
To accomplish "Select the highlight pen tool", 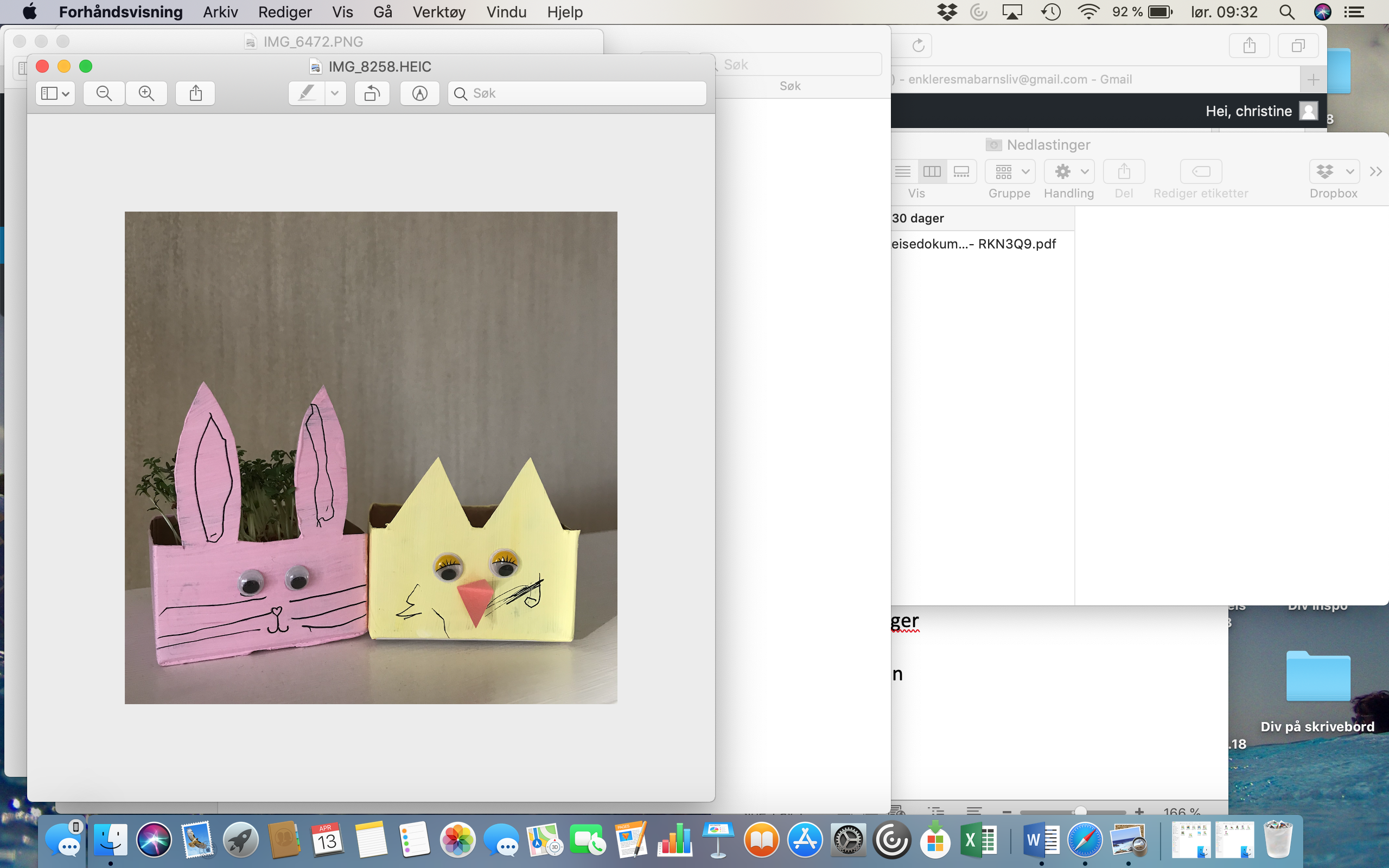I will [x=307, y=93].
